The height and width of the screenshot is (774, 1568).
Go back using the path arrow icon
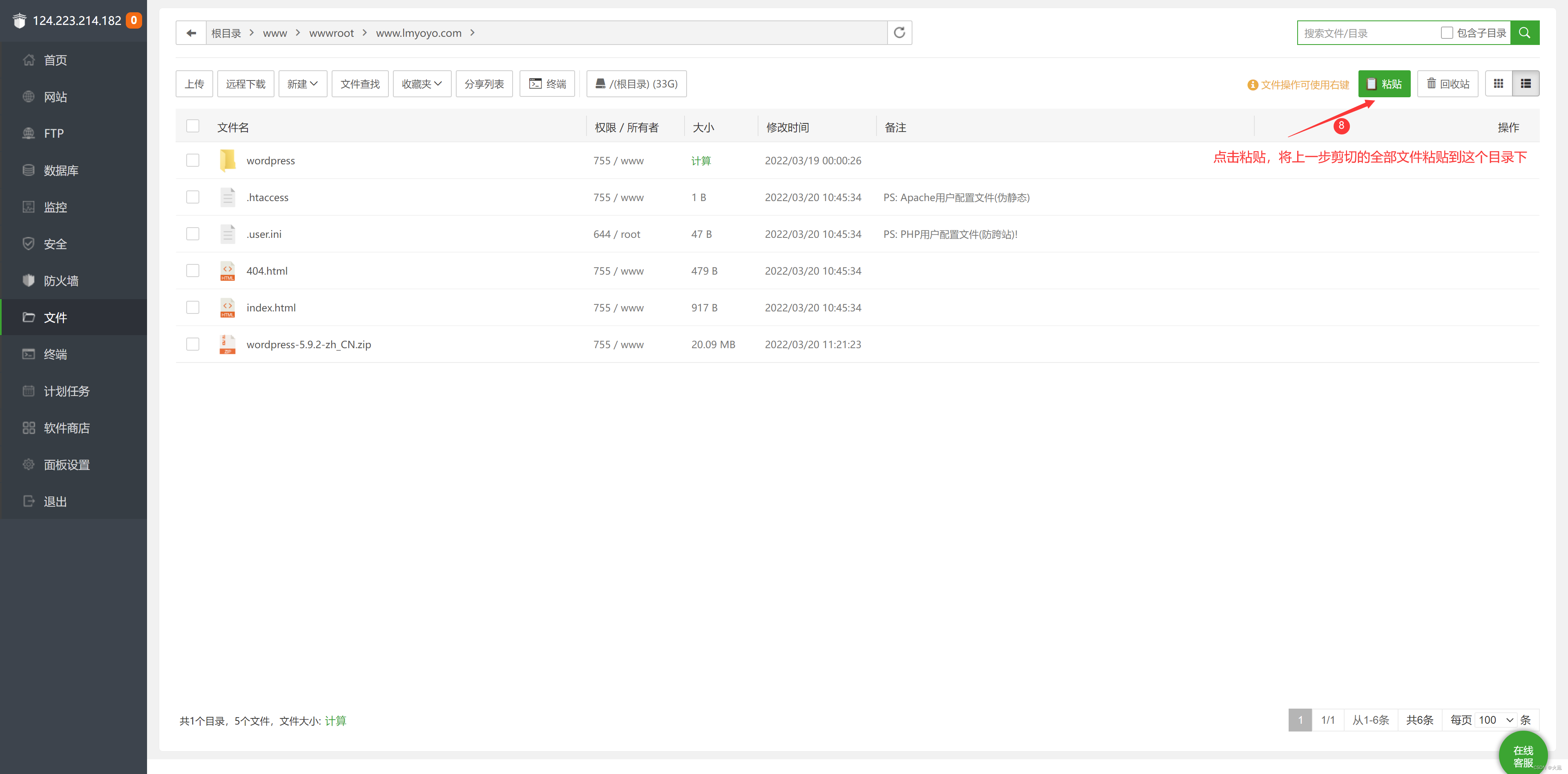pyautogui.click(x=191, y=33)
